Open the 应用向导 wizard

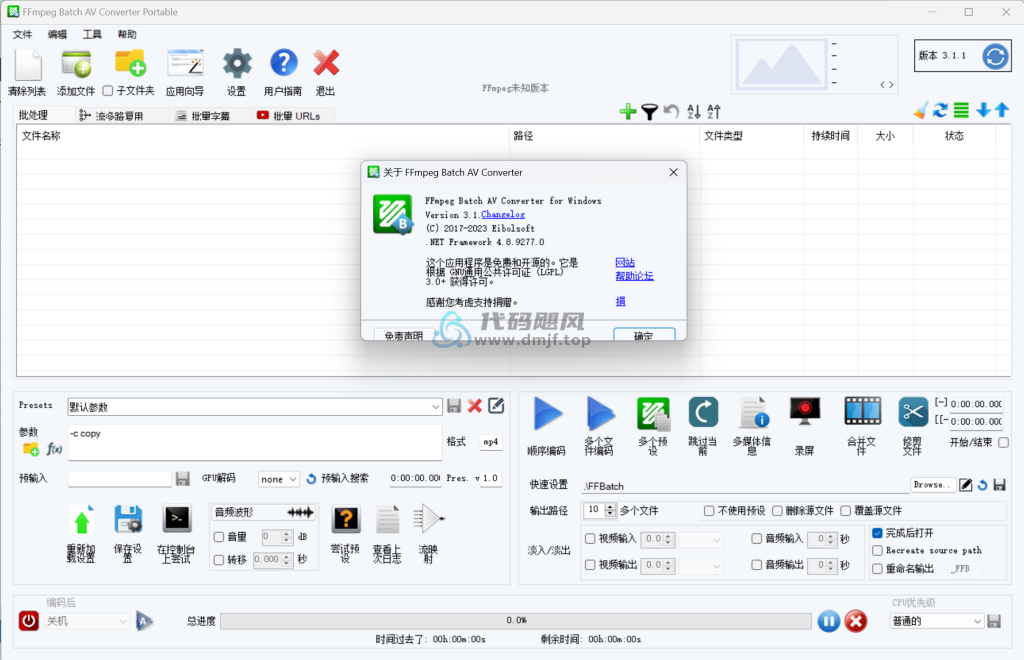[x=185, y=63]
